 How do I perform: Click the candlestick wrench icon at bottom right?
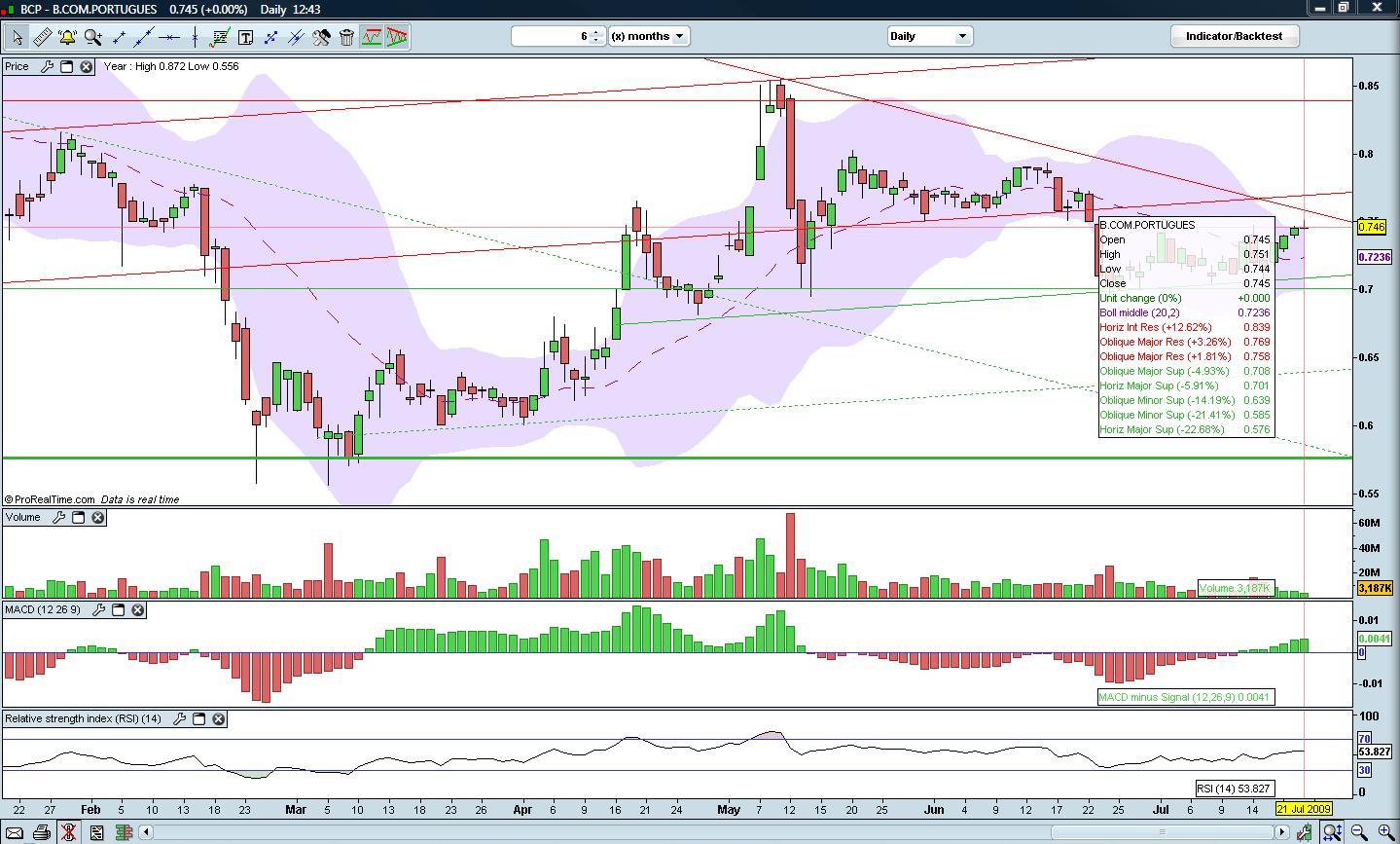coord(1304,832)
